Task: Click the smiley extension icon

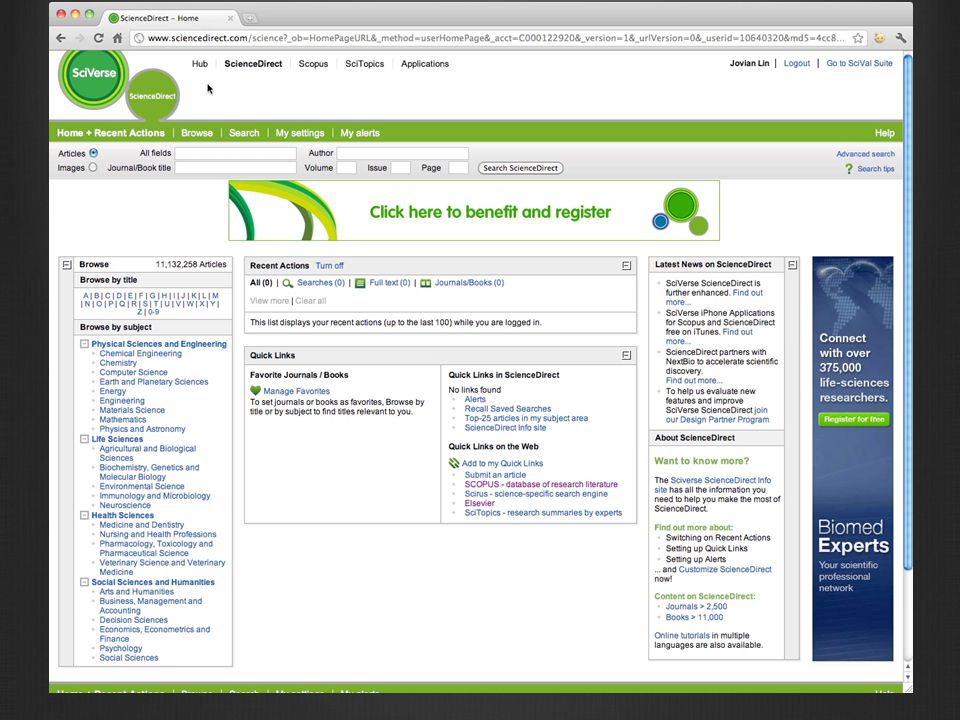Action: (880, 38)
